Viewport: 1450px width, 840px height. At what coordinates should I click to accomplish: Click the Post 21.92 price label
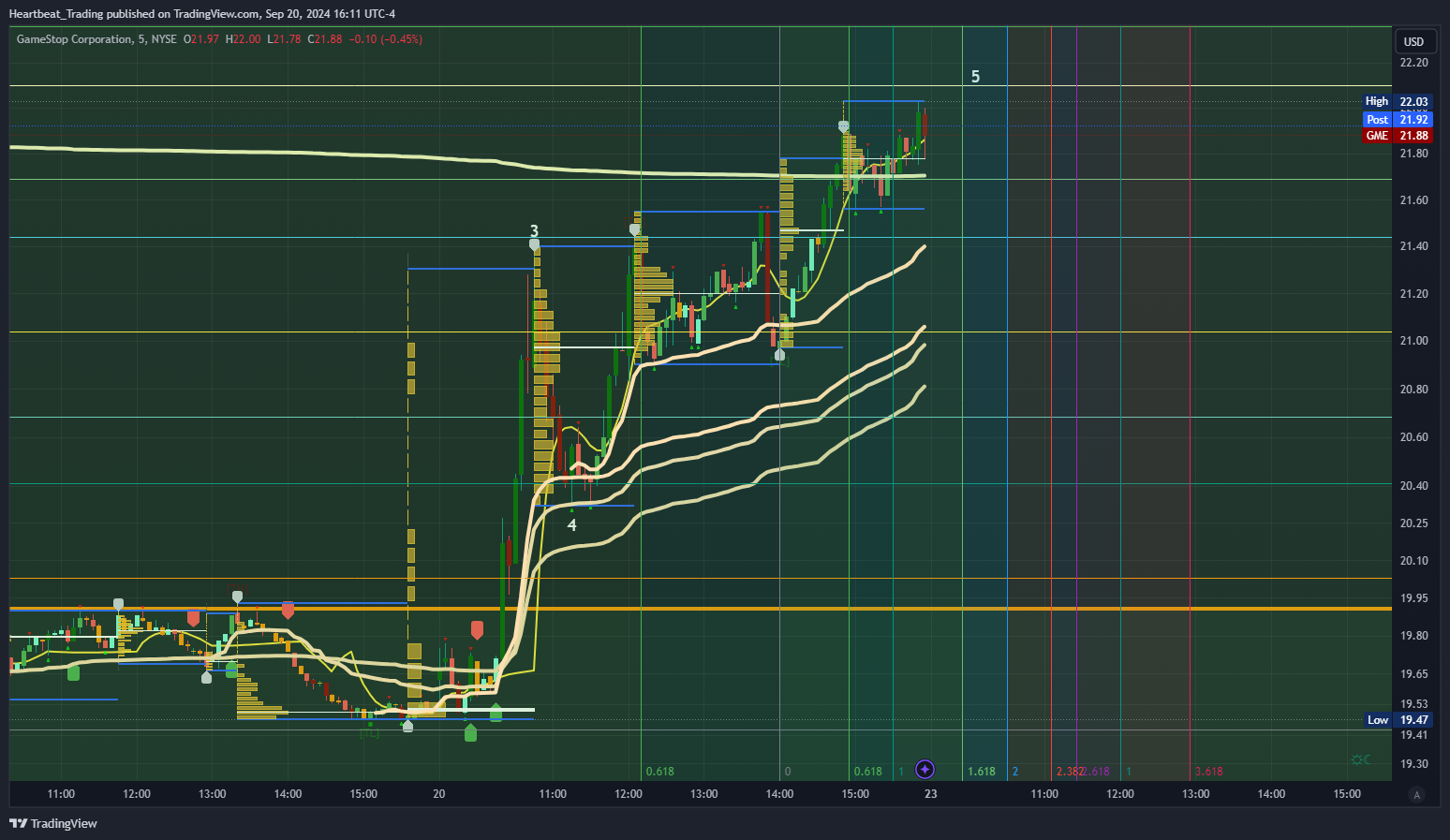(x=1397, y=119)
